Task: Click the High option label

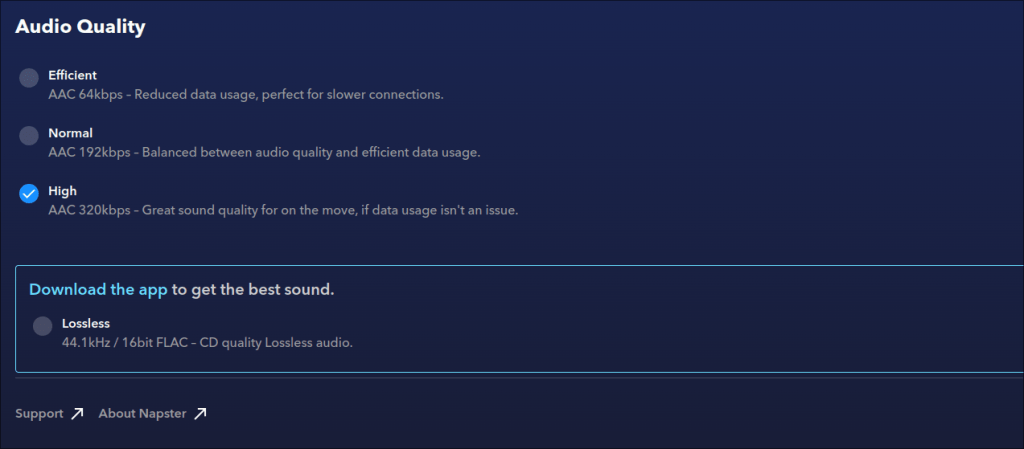Action: (62, 191)
